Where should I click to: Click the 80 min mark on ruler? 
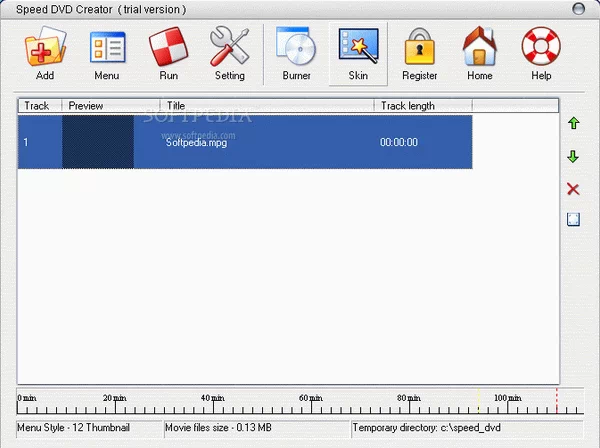[409, 398]
